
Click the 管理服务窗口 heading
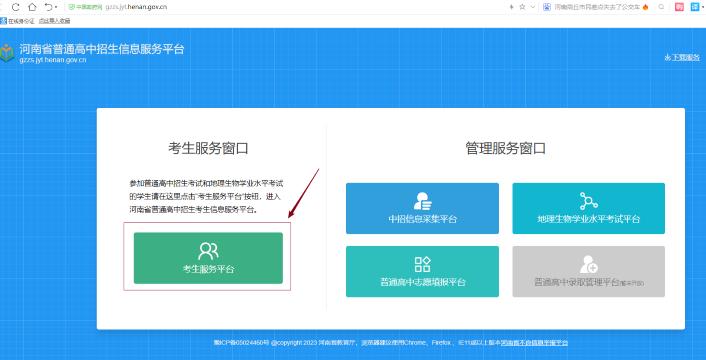[505, 148]
